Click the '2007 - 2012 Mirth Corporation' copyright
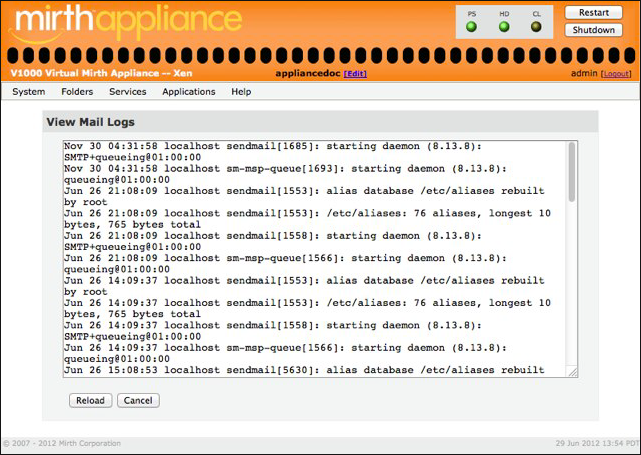The width and height of the screenshot is (641, 455). (62, 443)
